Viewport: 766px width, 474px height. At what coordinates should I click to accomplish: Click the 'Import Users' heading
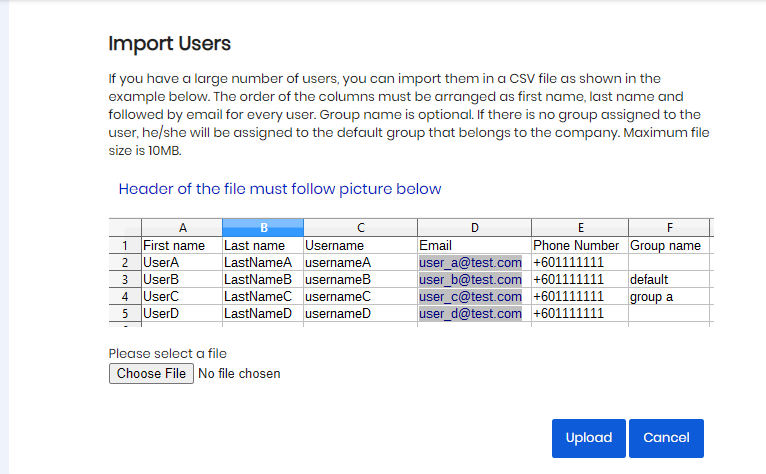coord(169,44)
